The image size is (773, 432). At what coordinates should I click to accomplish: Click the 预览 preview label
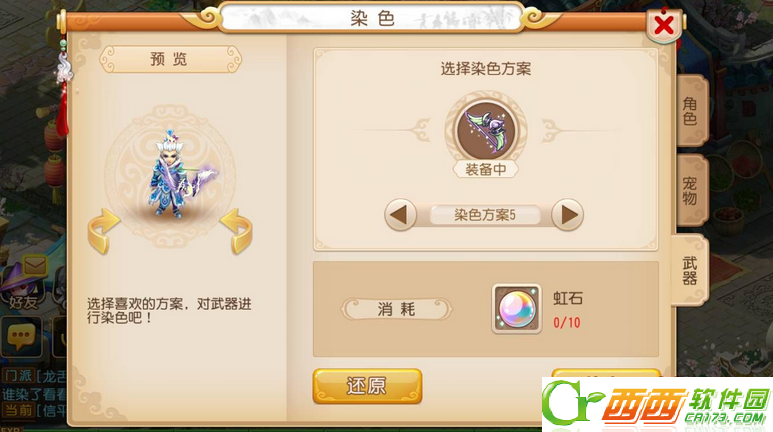pyautogui.click(x=170, y=59)
